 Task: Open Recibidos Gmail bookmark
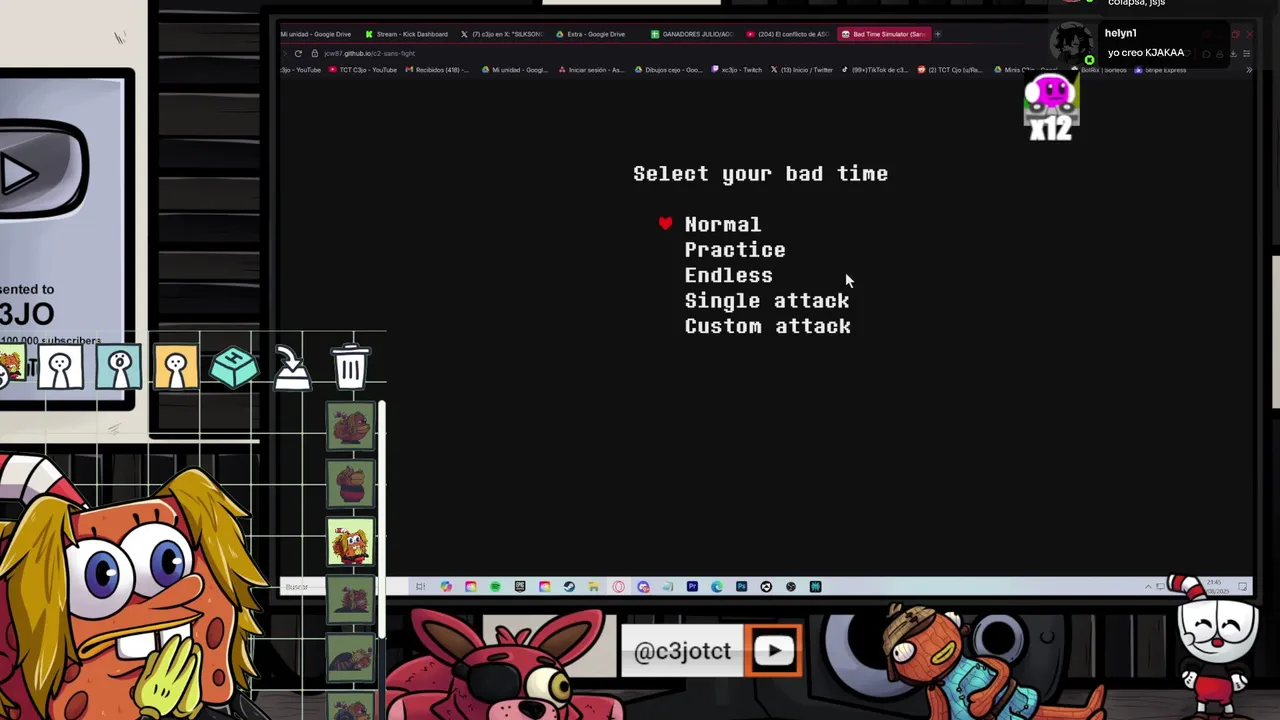click(438, 70)
